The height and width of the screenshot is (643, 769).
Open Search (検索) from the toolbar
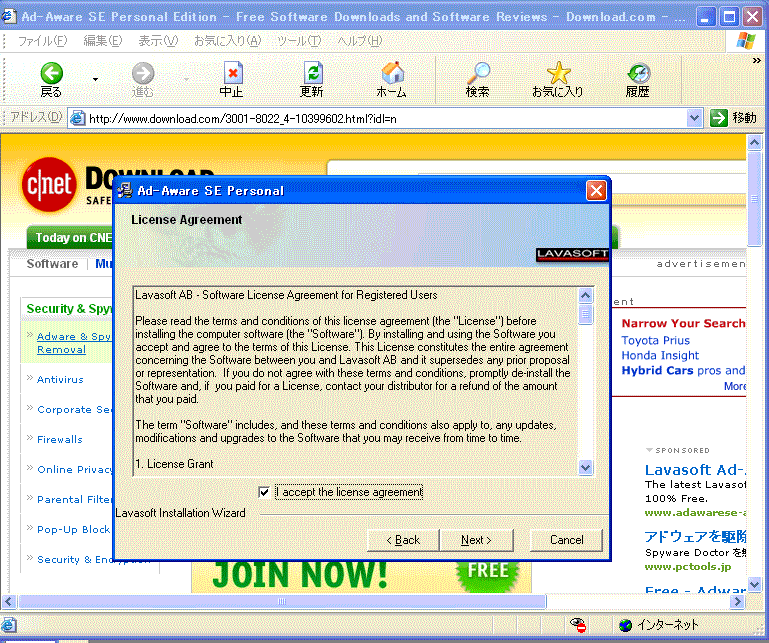pyautogui.click(x=478, y=79)
